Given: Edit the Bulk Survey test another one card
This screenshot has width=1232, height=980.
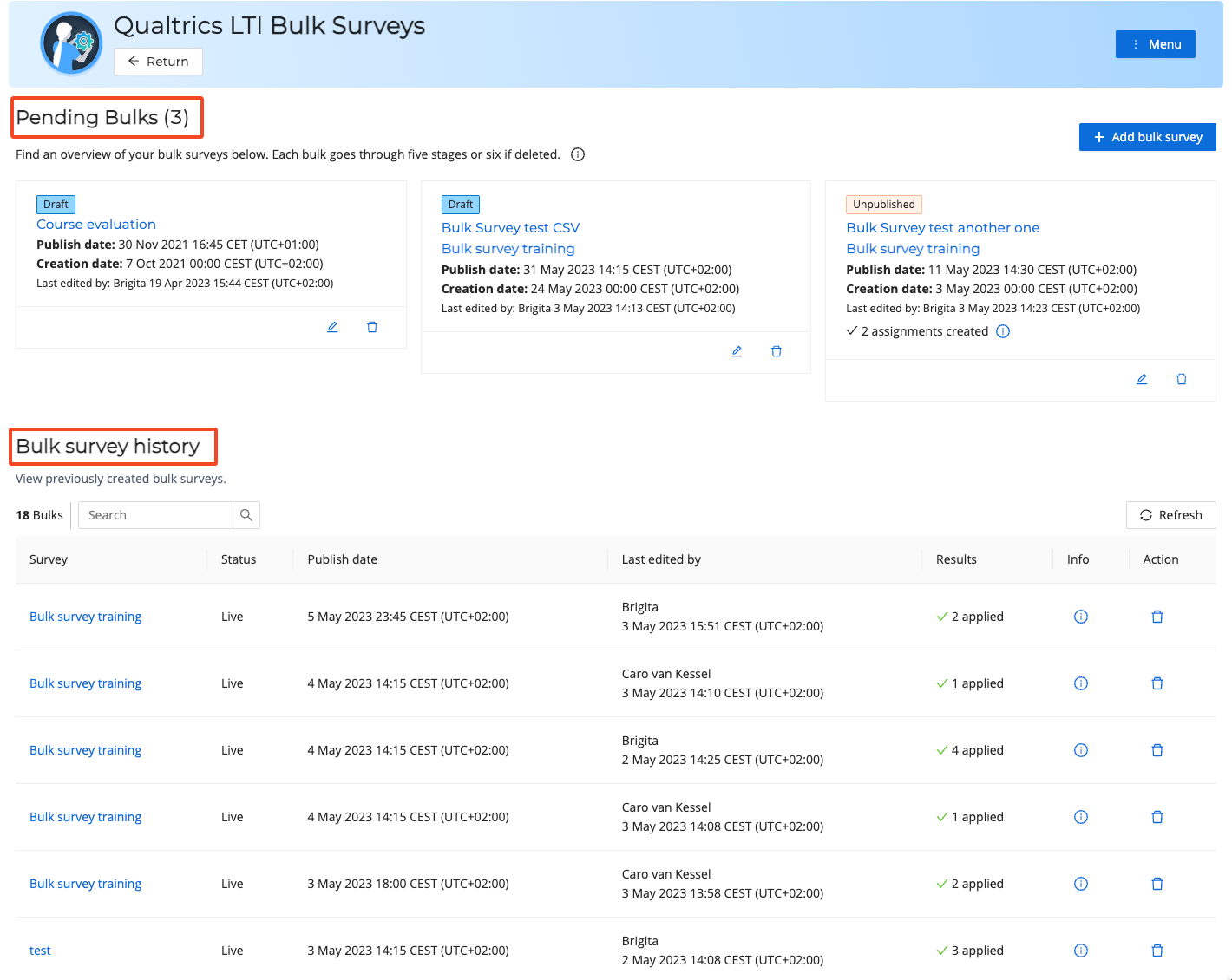Looking at the screenshot, I should pos(1142,379).
